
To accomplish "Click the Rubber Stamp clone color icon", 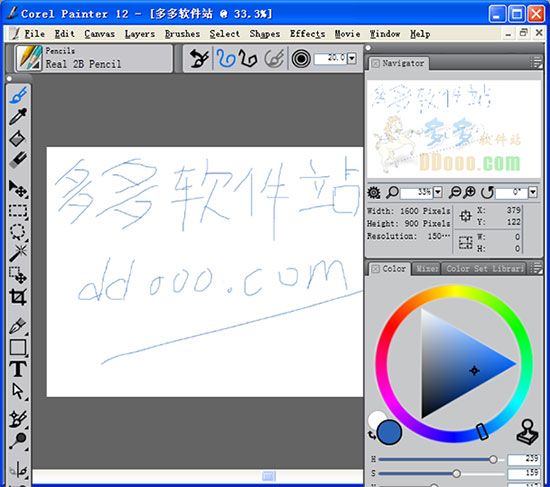I will click(527, 432).
